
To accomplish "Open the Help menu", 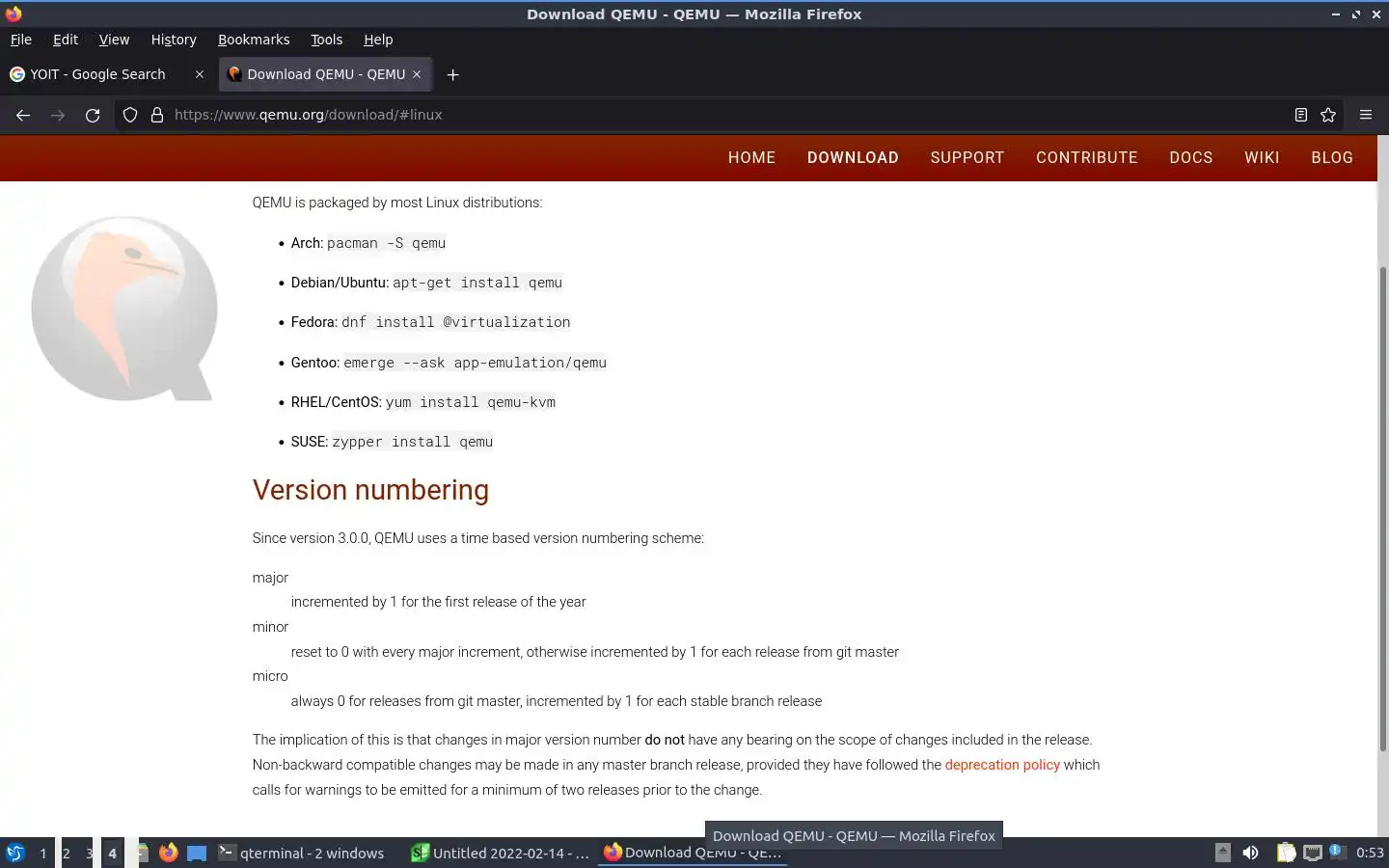I will point(378,40).
